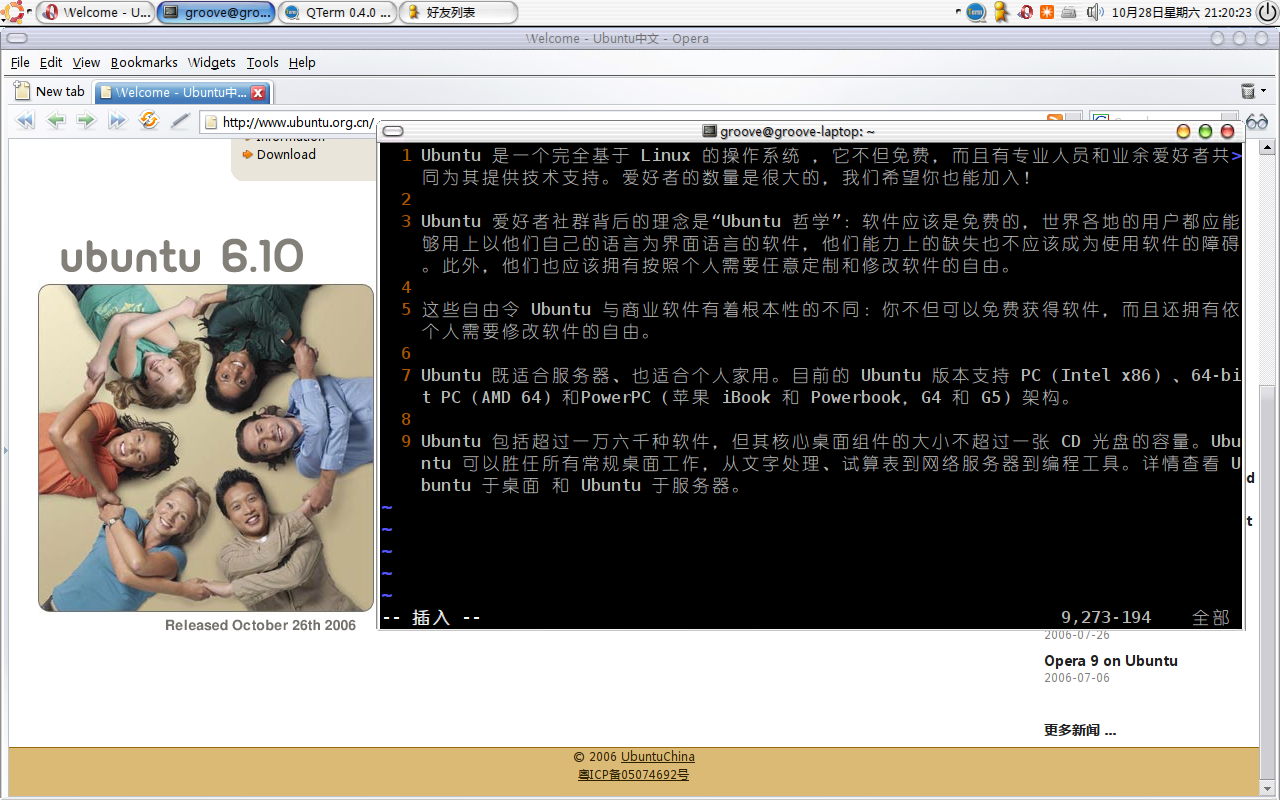The image size is (1280, 800).
Task: Click the Back arrow in Opera
Action: point(56,121)
